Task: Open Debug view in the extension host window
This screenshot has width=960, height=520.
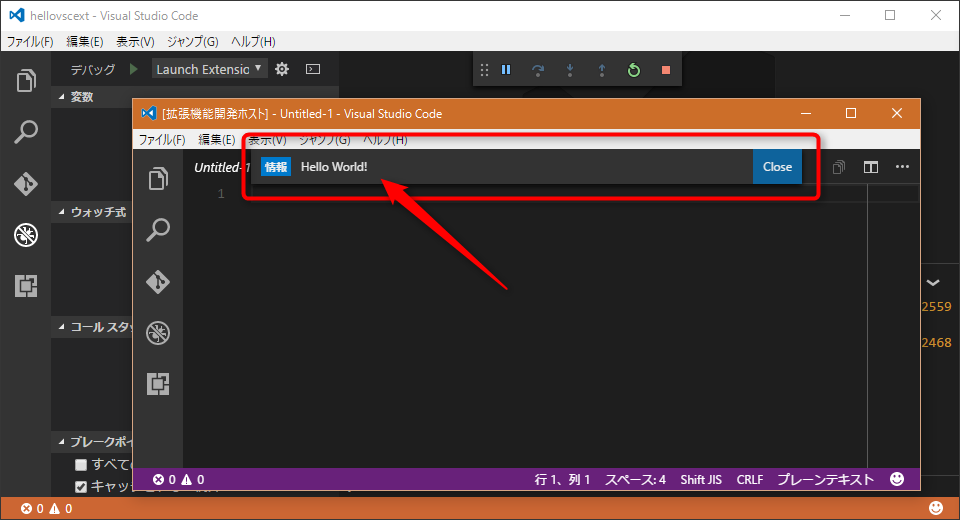Action: click(x=158, y=333)
